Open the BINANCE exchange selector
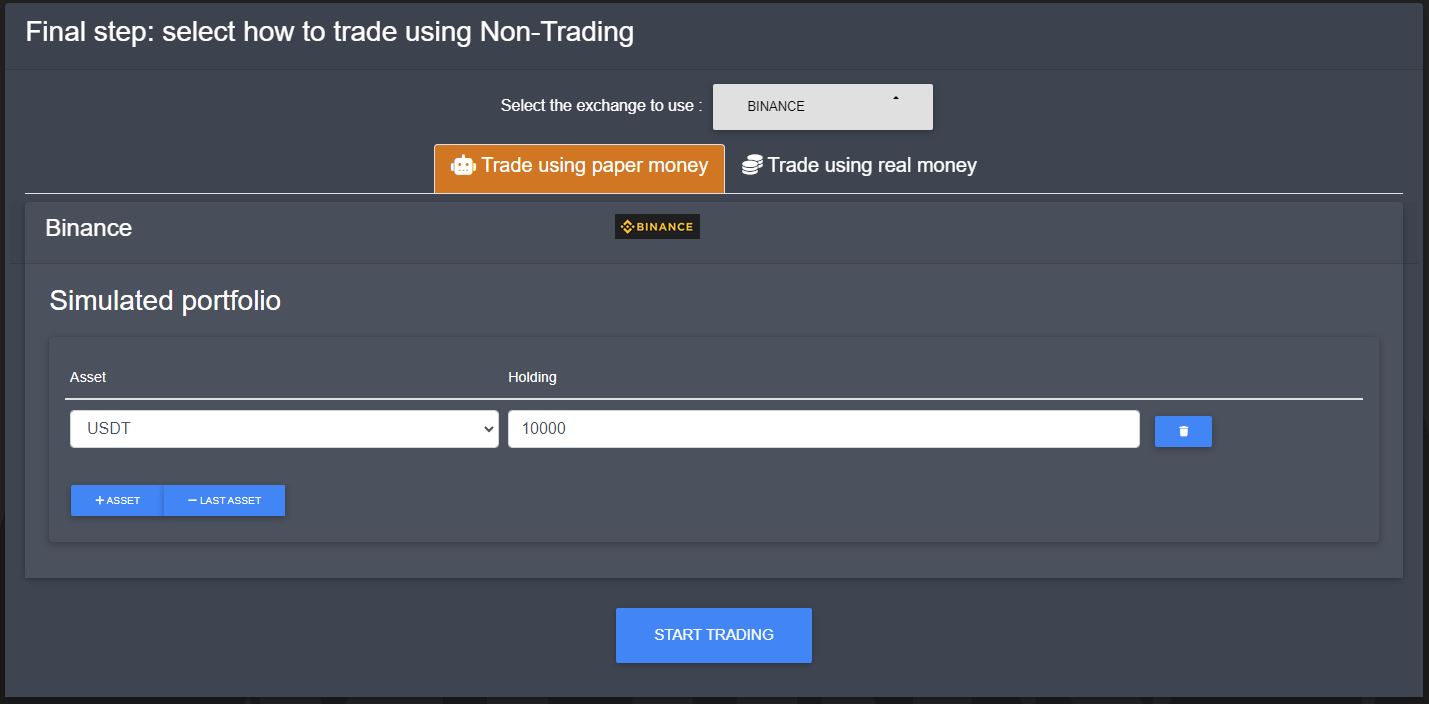This screenshot has height=704, width=1429. click(821, 107)
